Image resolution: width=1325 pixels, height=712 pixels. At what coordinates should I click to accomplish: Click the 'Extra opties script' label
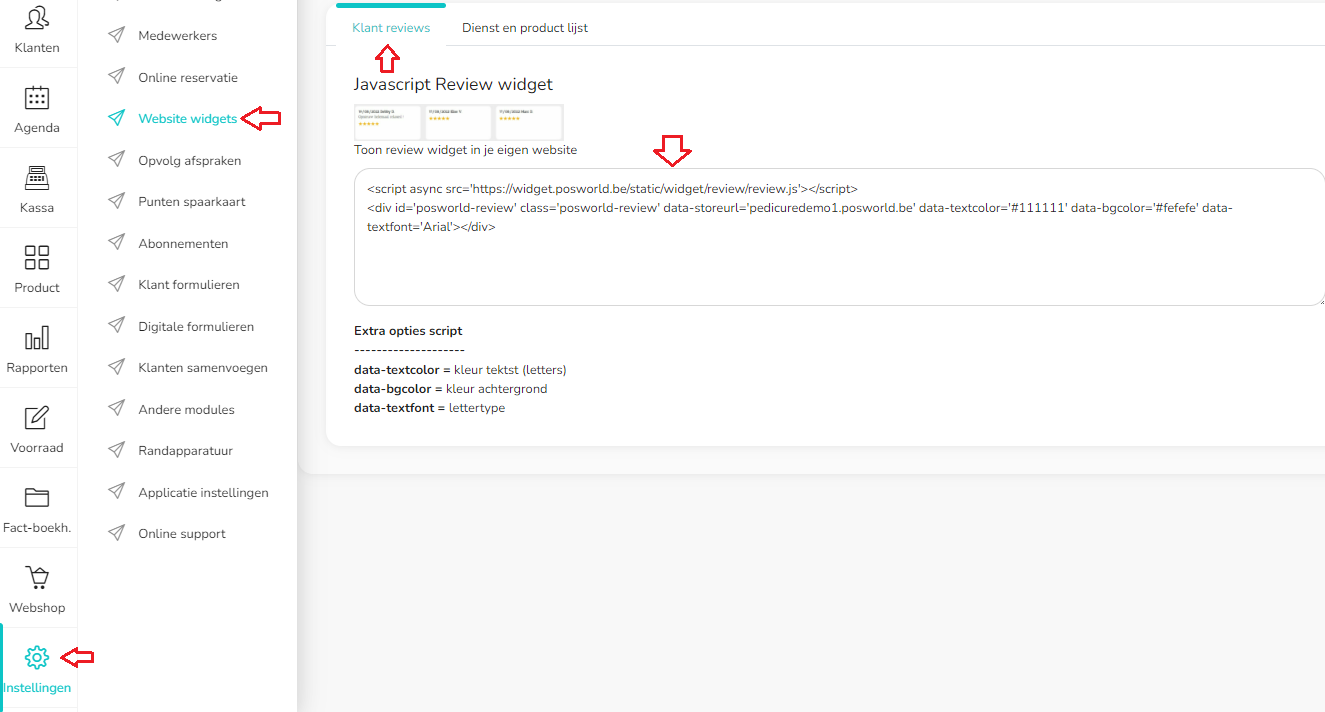point(408,330)
